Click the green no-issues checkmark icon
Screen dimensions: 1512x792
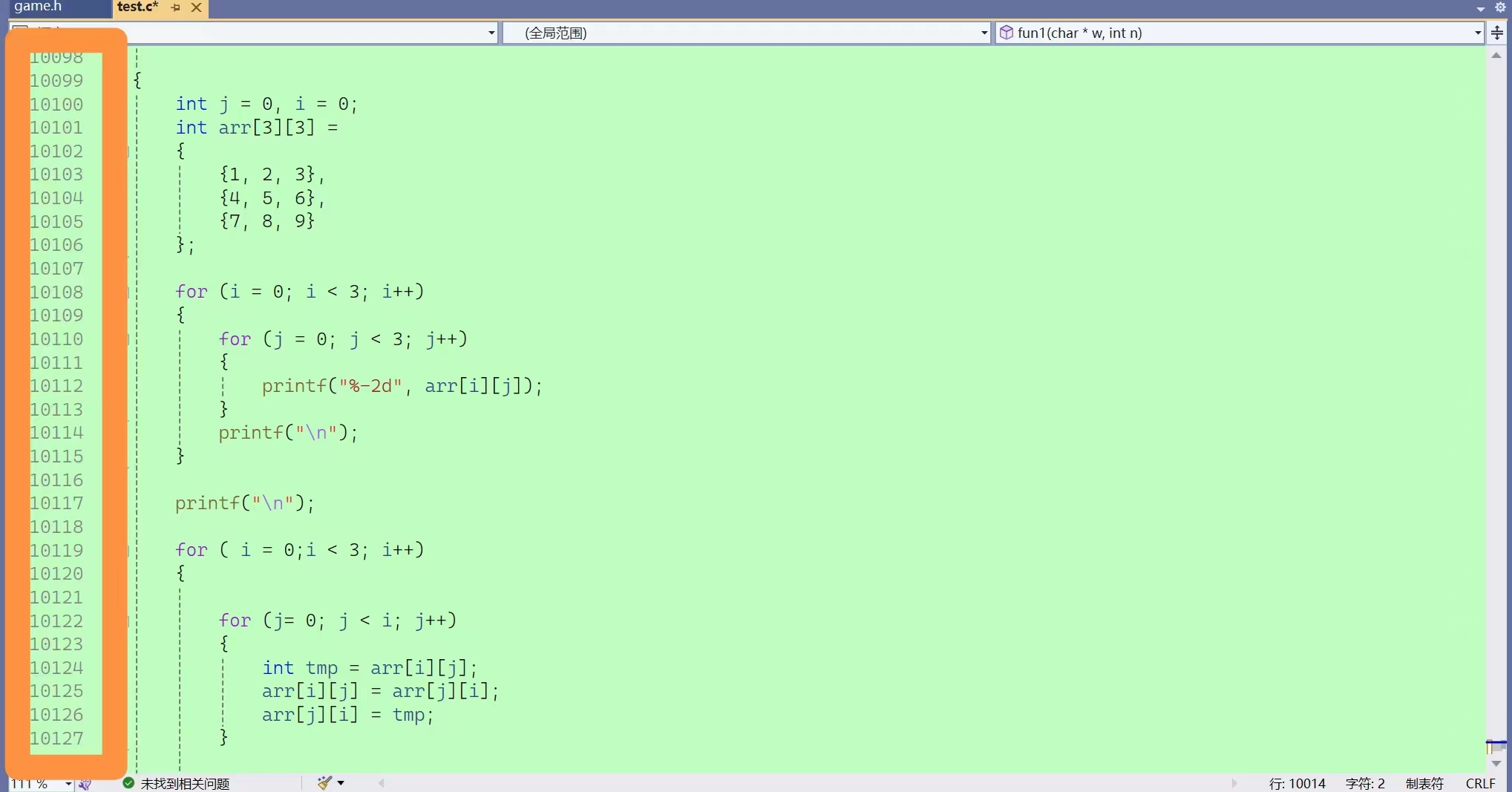tap(128, 783)
